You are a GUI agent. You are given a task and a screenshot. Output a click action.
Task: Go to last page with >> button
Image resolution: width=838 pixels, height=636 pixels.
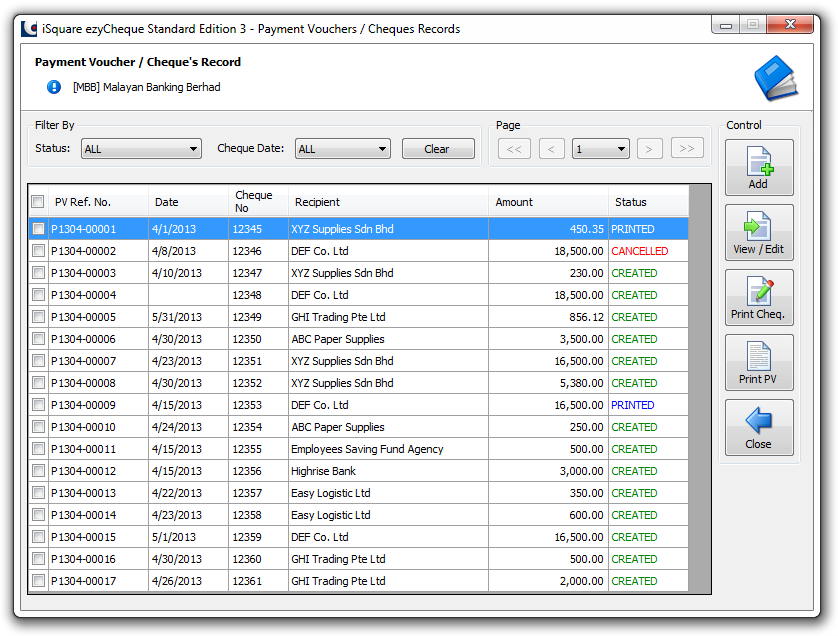pos(687,149)
